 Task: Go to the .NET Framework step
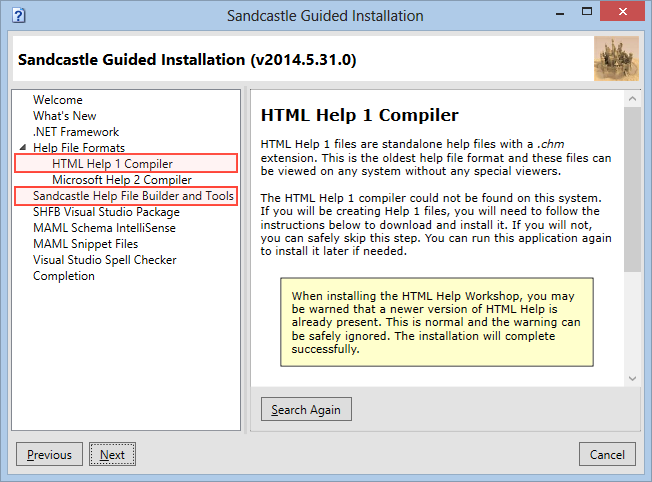tap(76, 132)
